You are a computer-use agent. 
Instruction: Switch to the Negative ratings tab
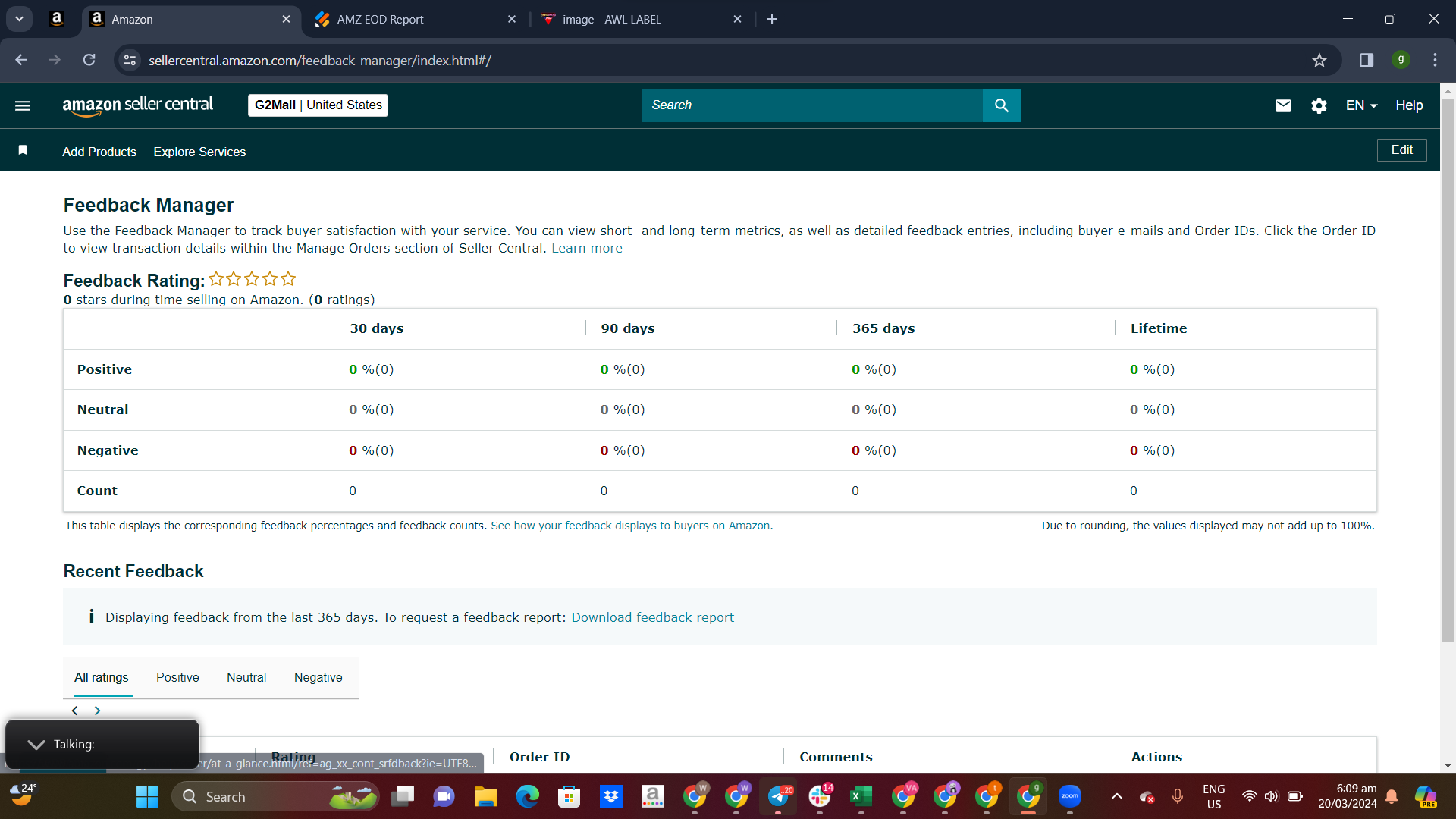tap(318, 678)
